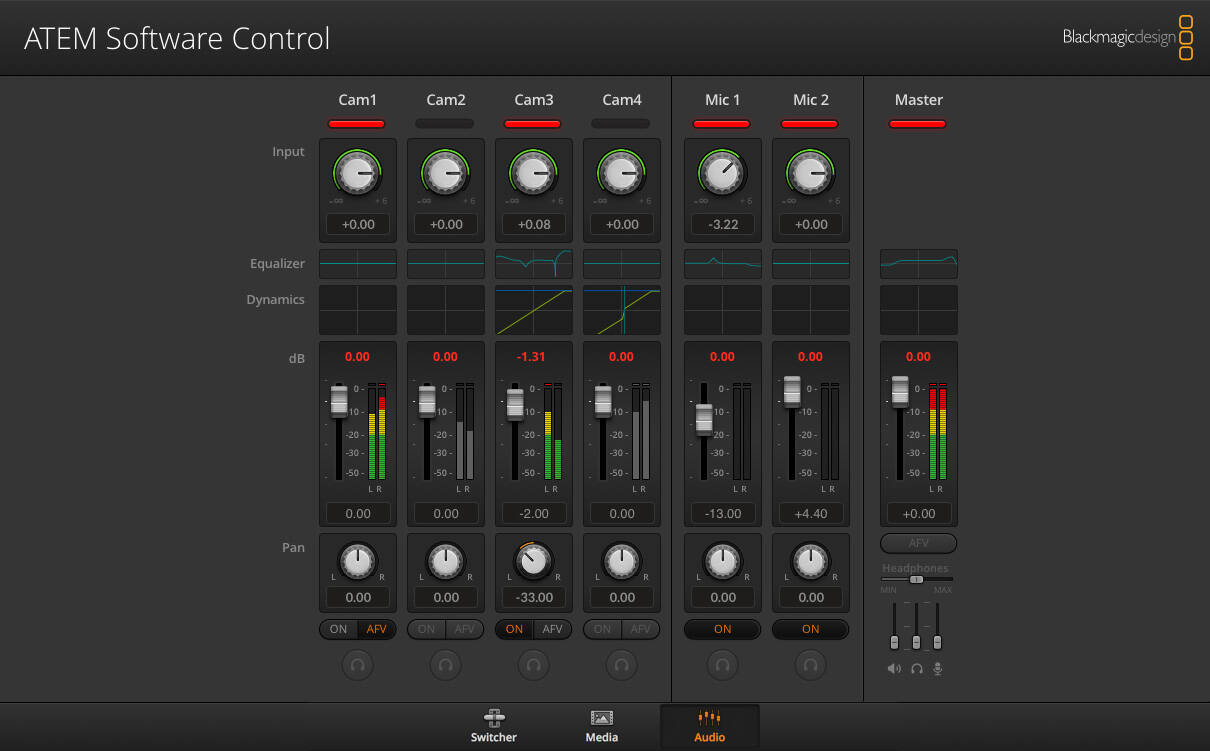Toggle Cam1 ON button

coord(339,629)
